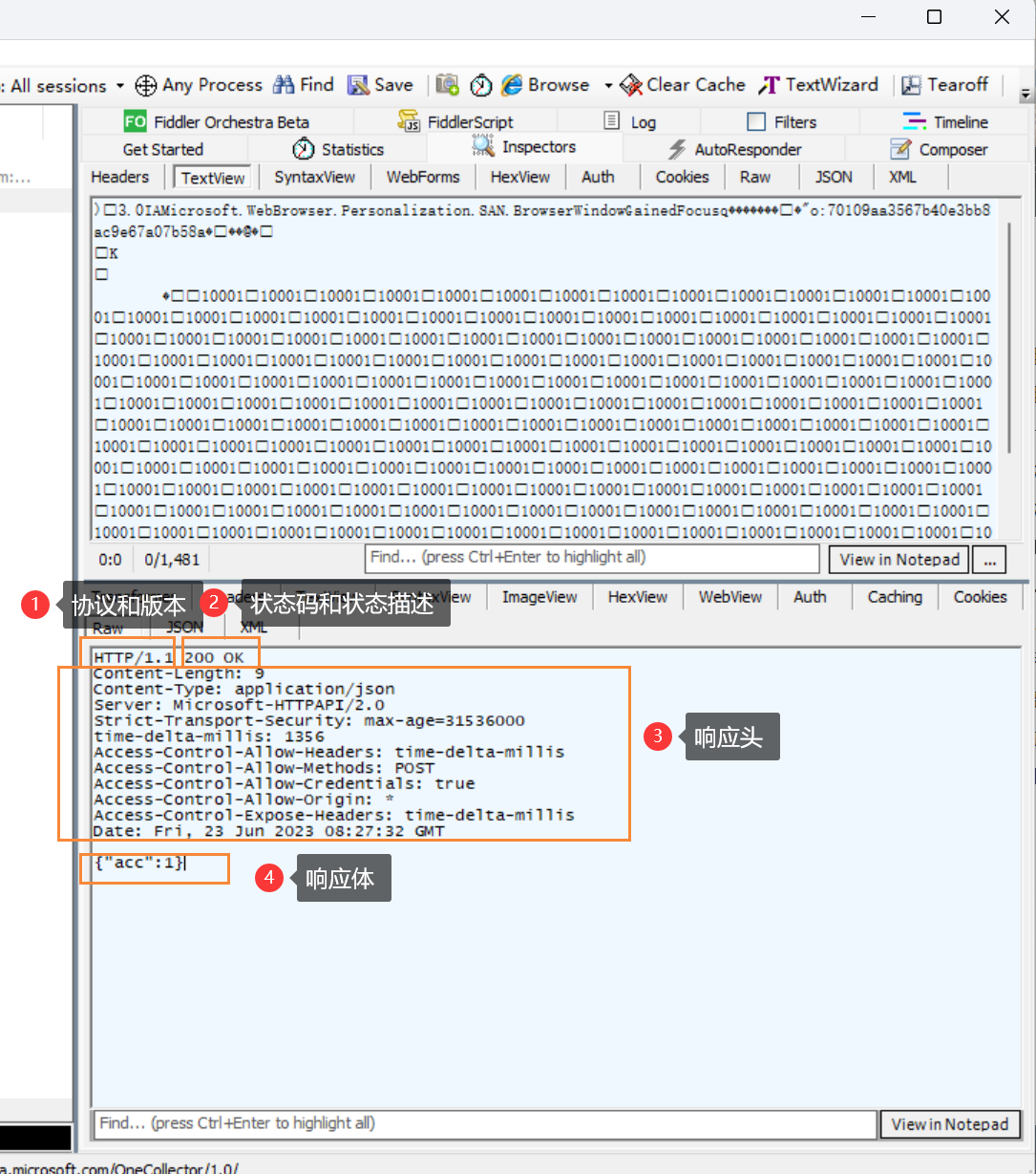Switch to response ImageView tab
Viewport: 1036px width, 1174px height.
click(x=539, y=597)
